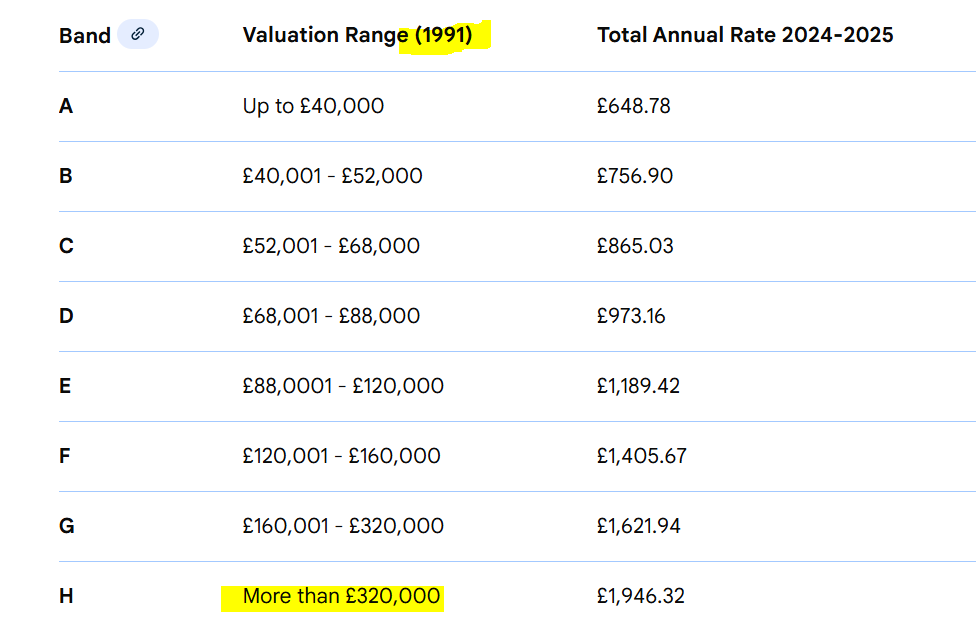The width and height of the screenshot is (976, 621).
Task: Click the Total Annual Rate 2024-2025 header
Action: 745,35
